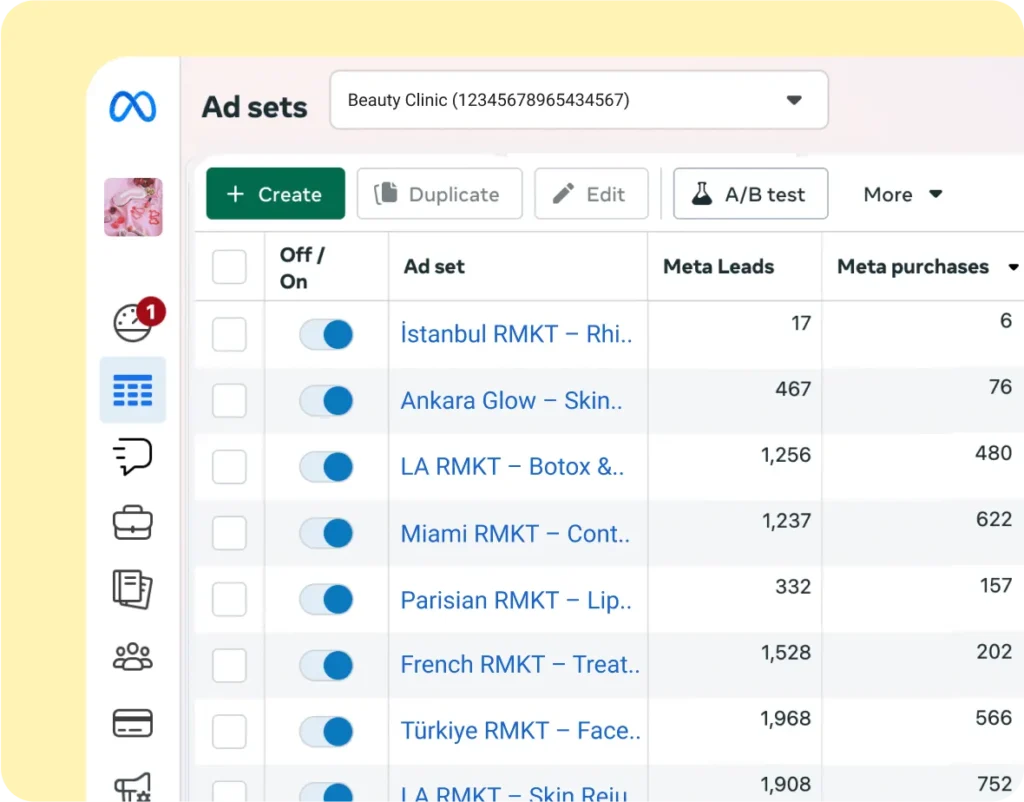Viewport: 1024px width, 802px height.
Task: Select the 1,237 Meta Leads value
Action: tap(786, 521)
